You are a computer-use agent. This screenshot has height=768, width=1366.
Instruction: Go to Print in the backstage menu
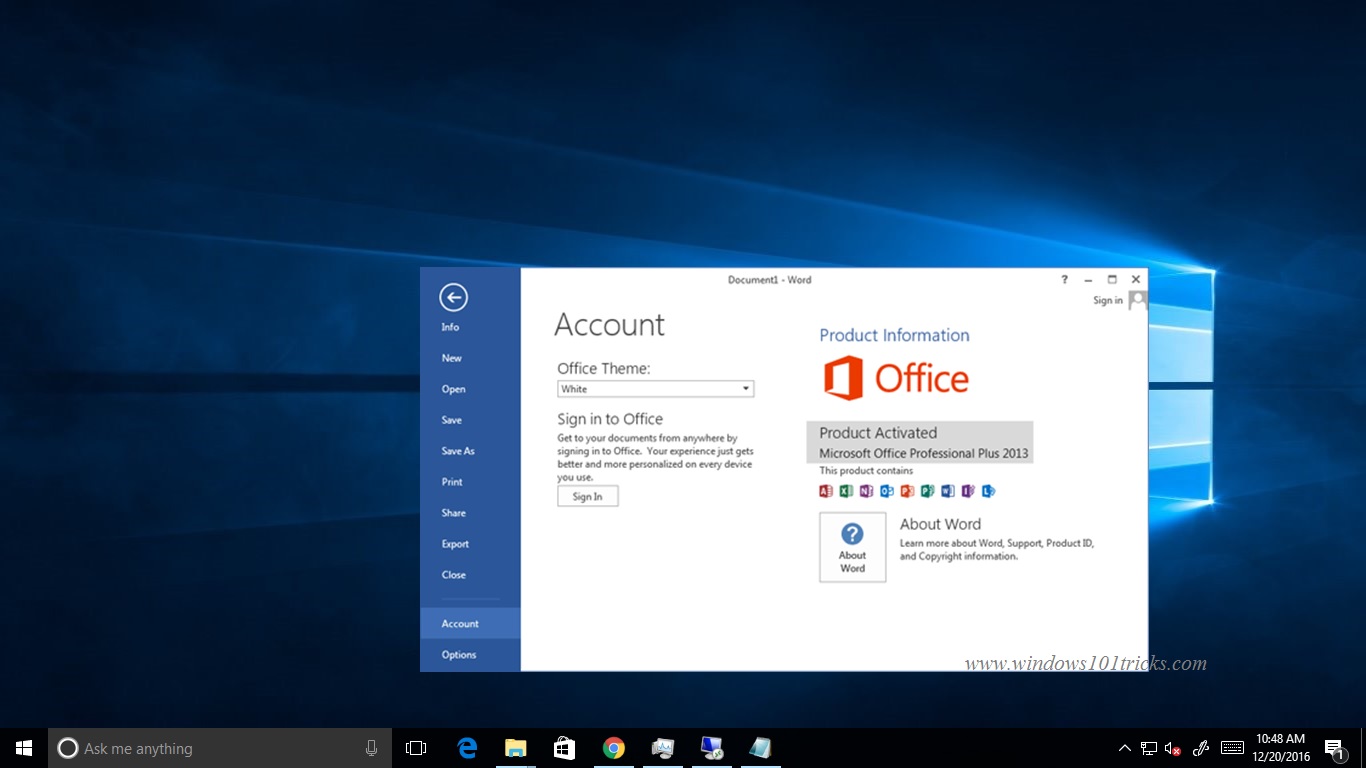[452, 482]
